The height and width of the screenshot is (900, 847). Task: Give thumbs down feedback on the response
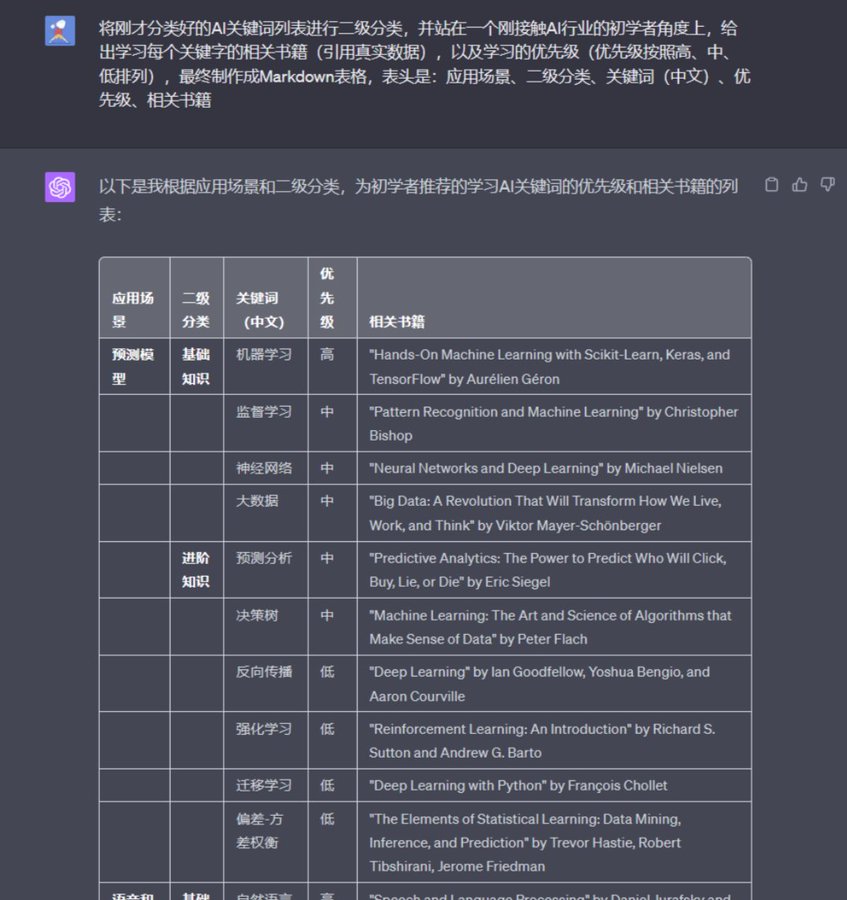[827, 184]
